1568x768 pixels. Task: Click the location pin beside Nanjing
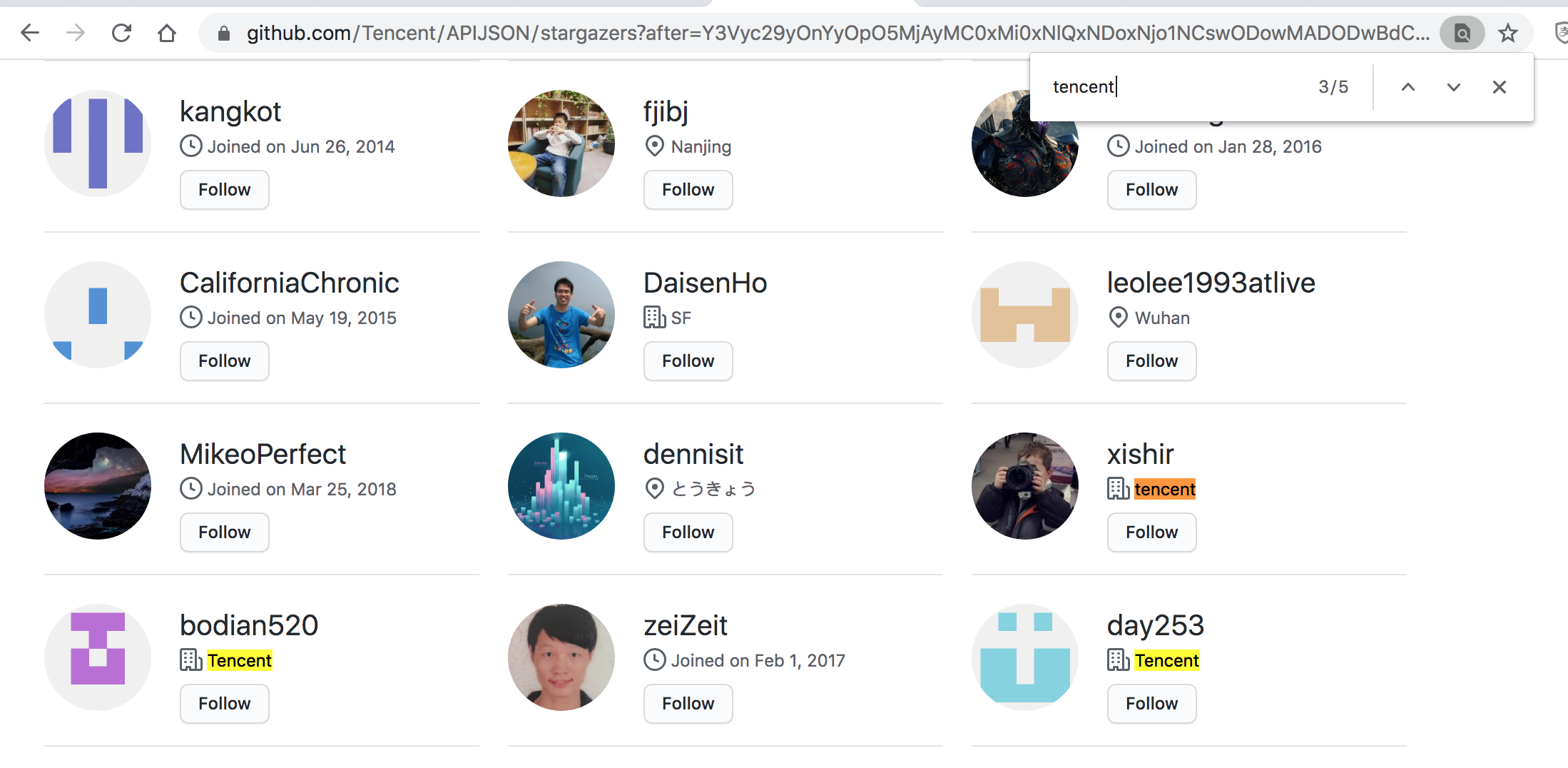tap(654, 146)
